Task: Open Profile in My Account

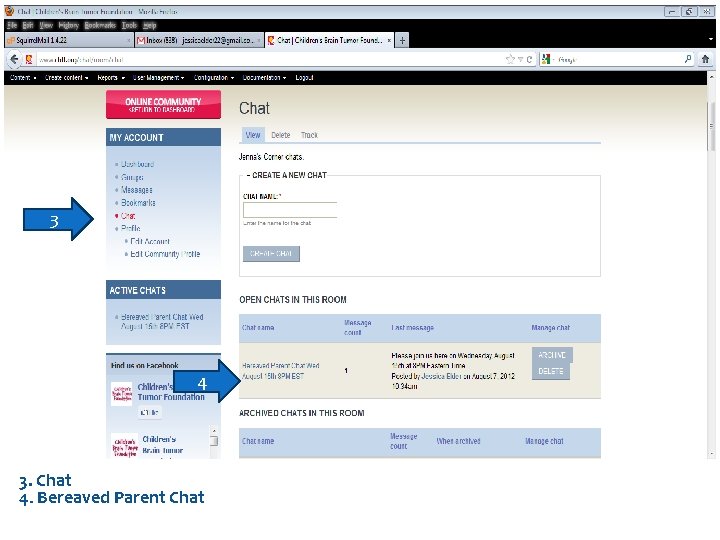Action: (130, 228)
